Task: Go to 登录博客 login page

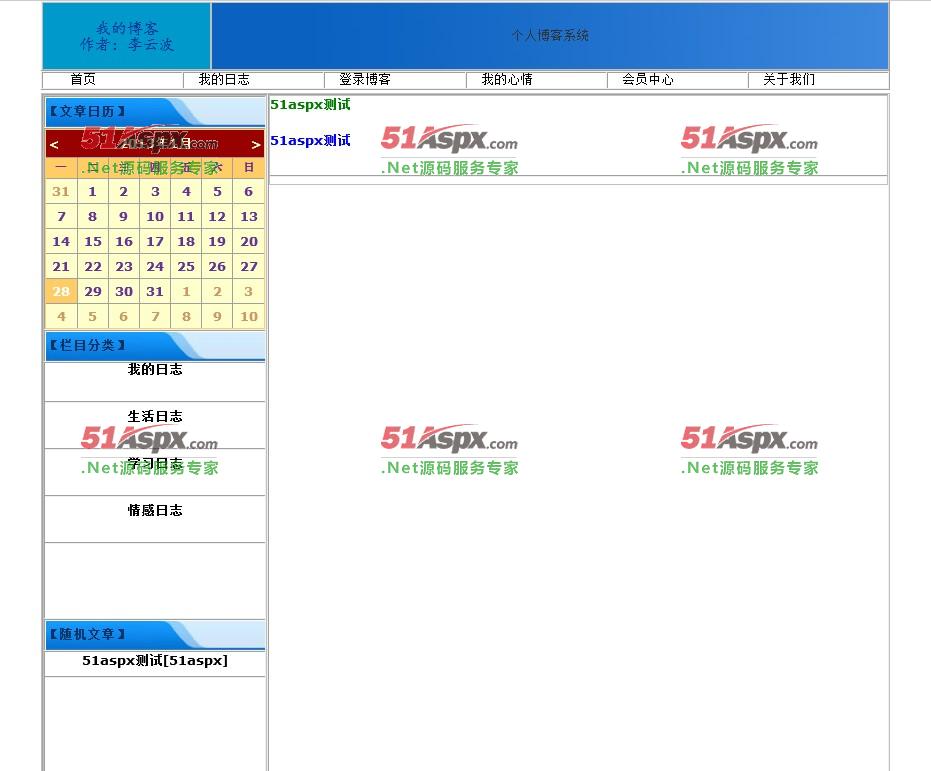Action: [365, 80]
